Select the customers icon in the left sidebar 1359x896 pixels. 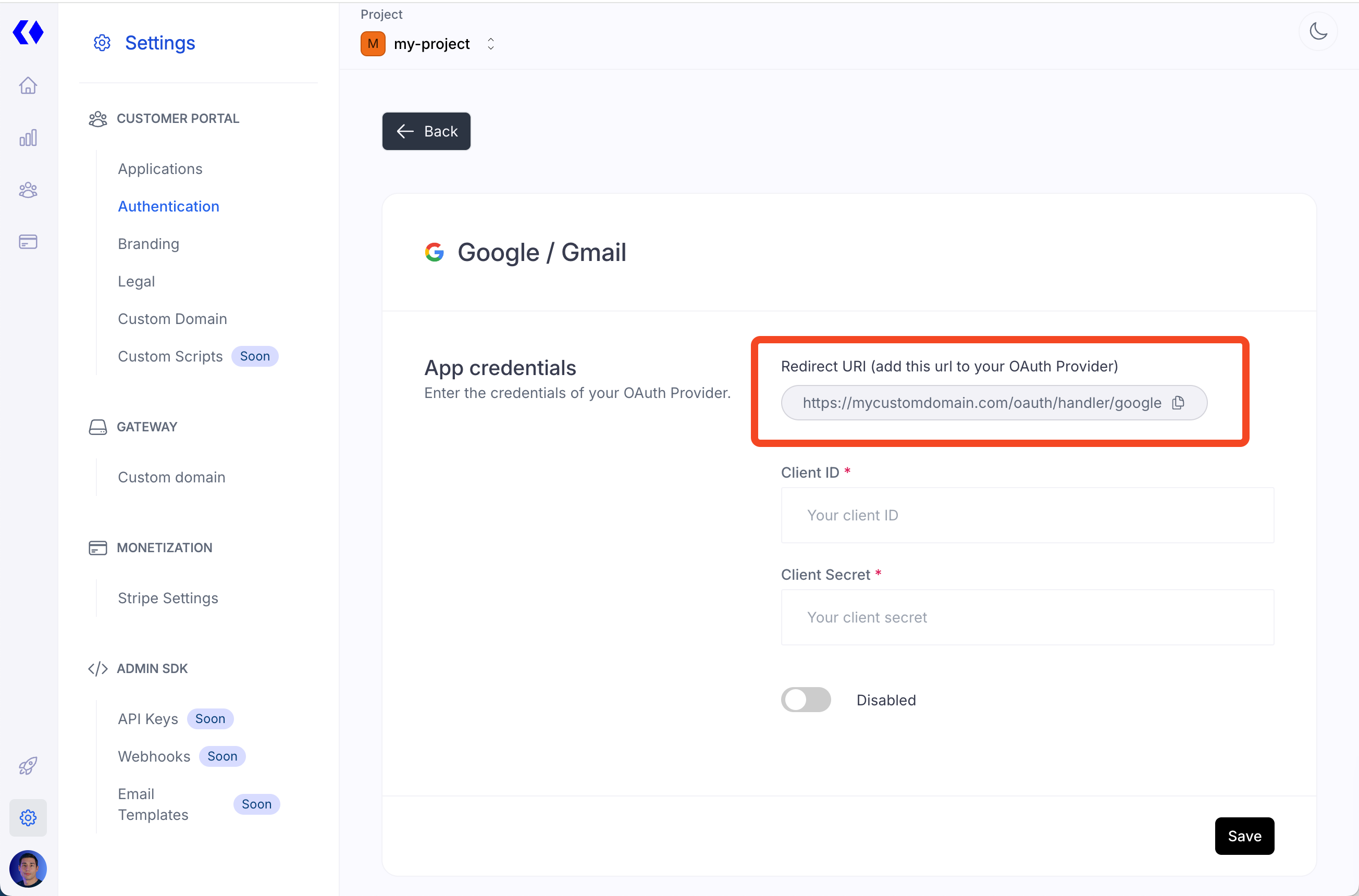click(28, 189)
